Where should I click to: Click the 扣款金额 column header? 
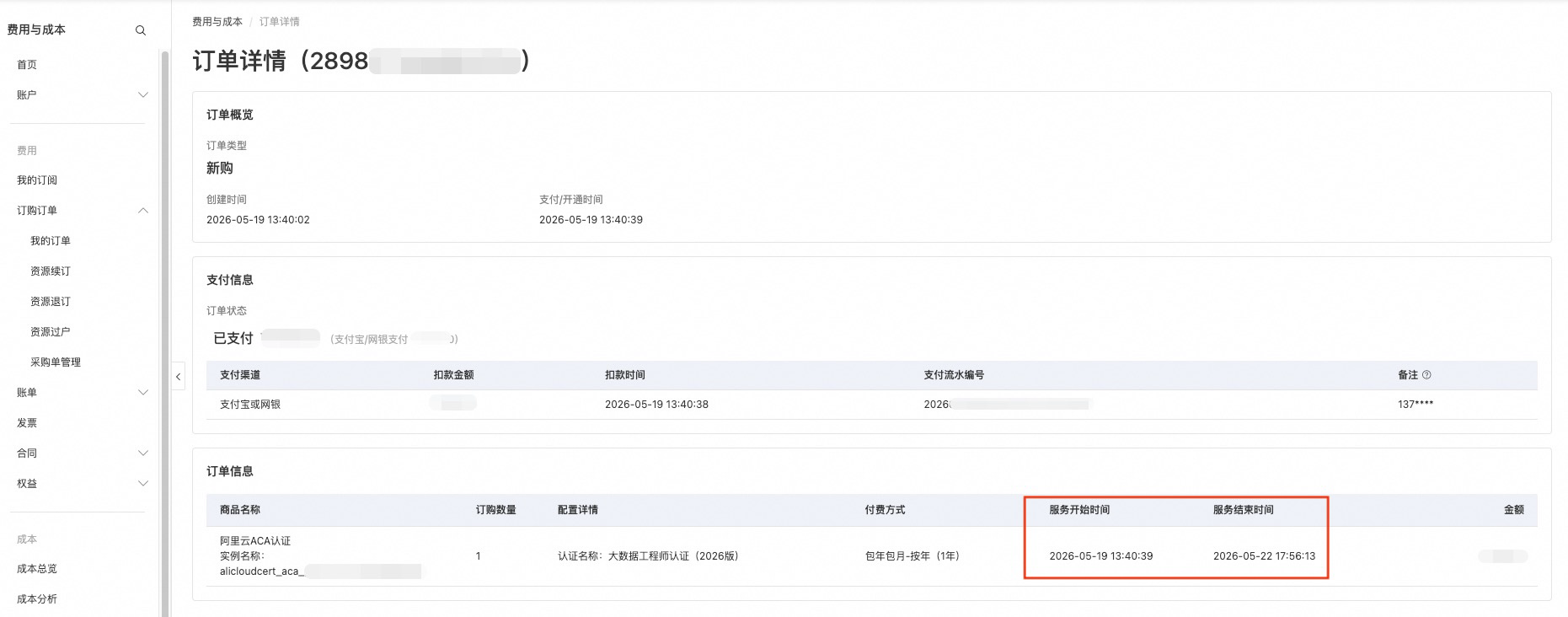pyautogui.click(x=454, y=375)
